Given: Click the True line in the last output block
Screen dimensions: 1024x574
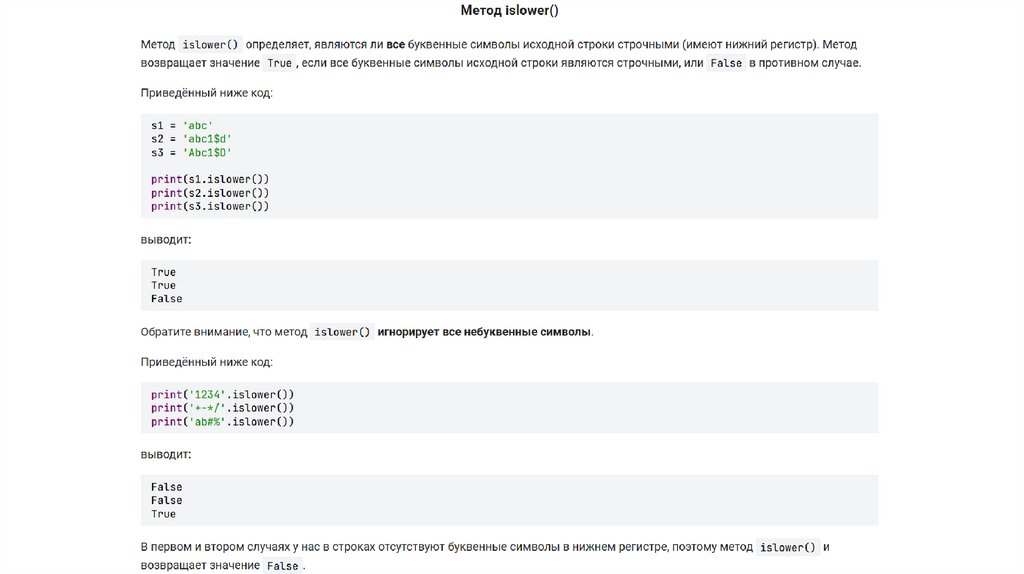Looking at the screenshot, I should coord(163,514).
